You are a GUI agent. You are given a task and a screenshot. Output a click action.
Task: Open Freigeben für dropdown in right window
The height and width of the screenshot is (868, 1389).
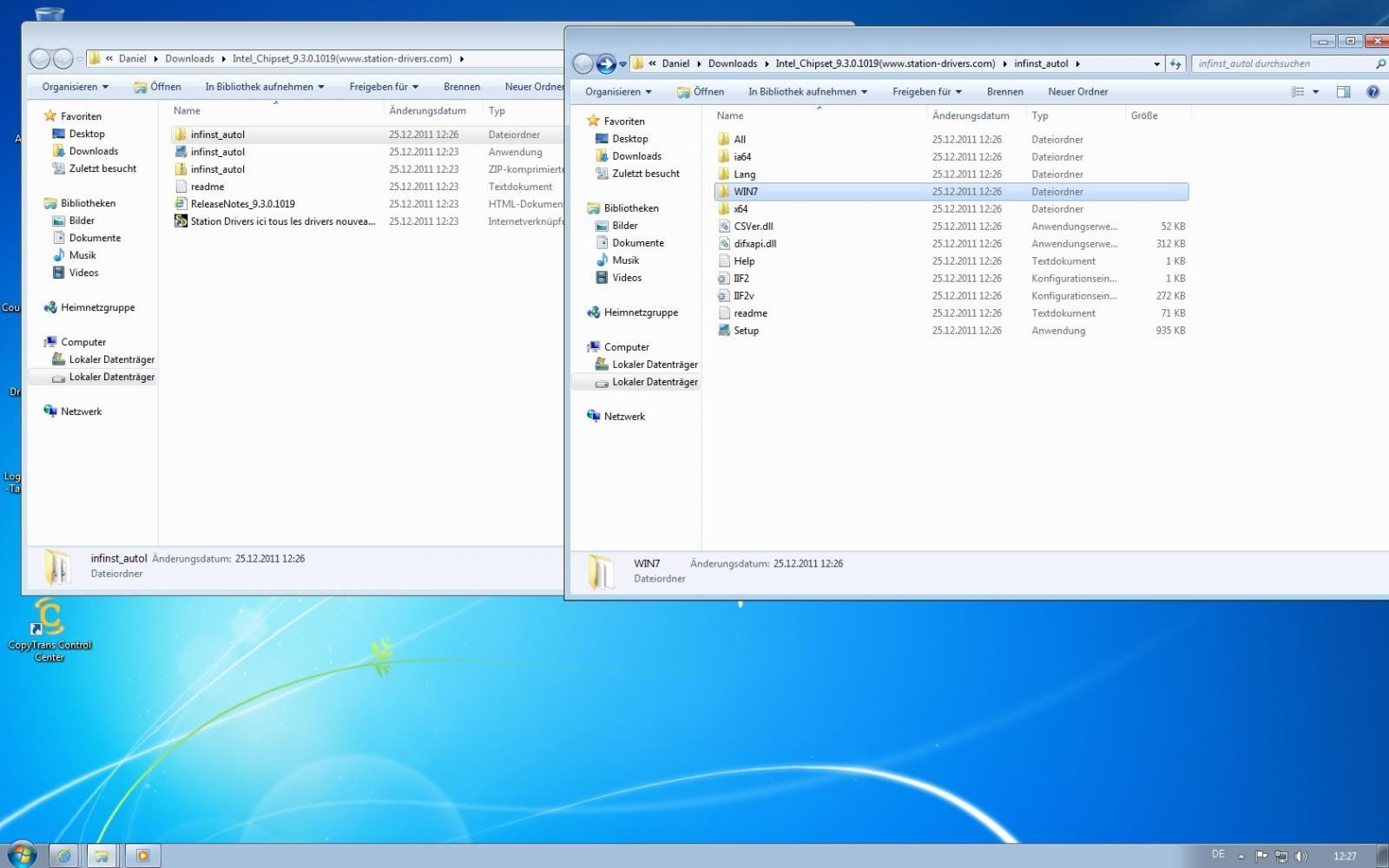[926, 92]
